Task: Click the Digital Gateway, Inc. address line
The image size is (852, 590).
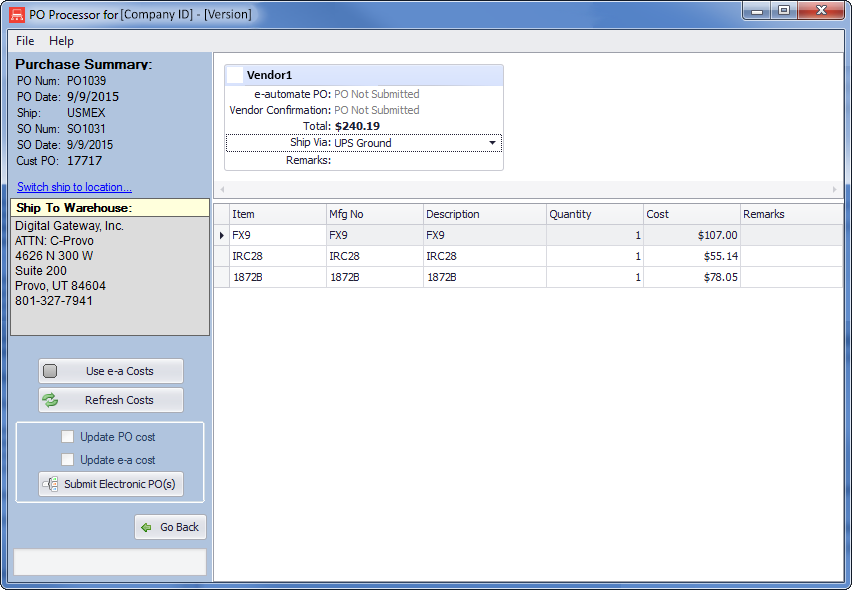Action: tap(69, 225)
